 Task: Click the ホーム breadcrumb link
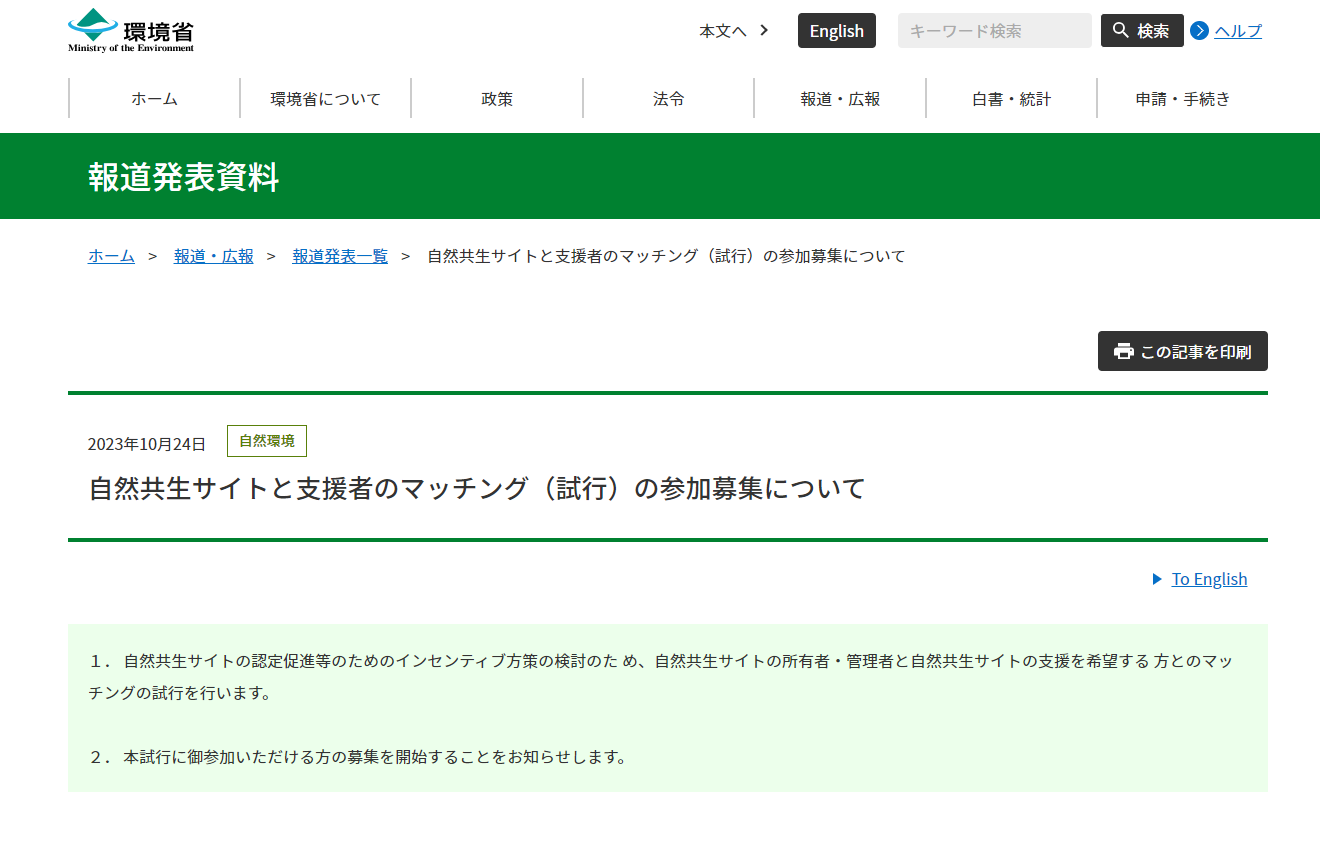pyautogui.click(x=111, y=256)
